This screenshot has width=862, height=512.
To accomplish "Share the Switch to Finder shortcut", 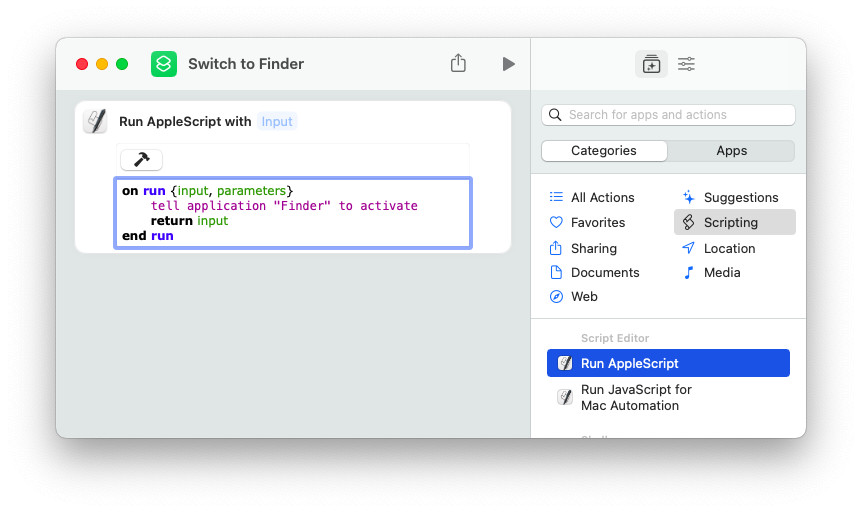I will coord(458,63).
